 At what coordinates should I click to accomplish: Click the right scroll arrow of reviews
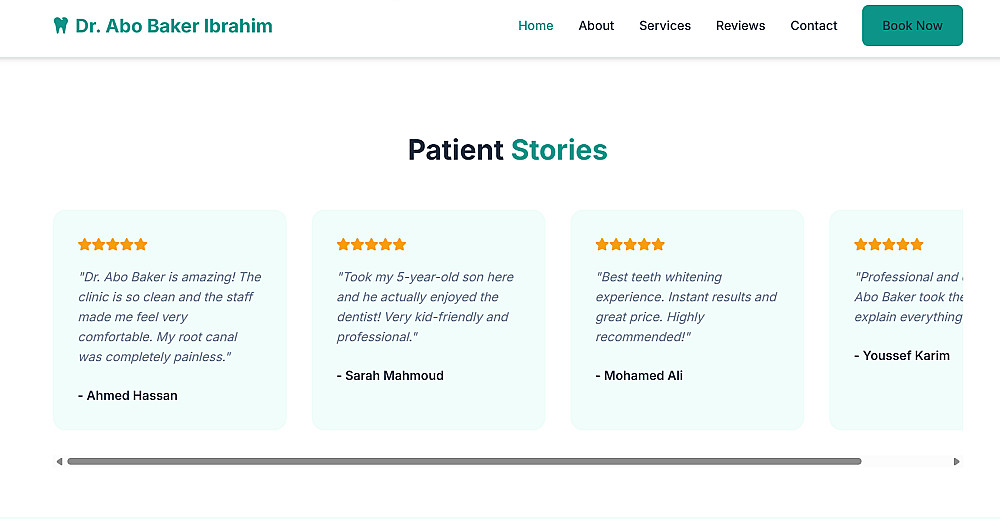coord(957,461)
